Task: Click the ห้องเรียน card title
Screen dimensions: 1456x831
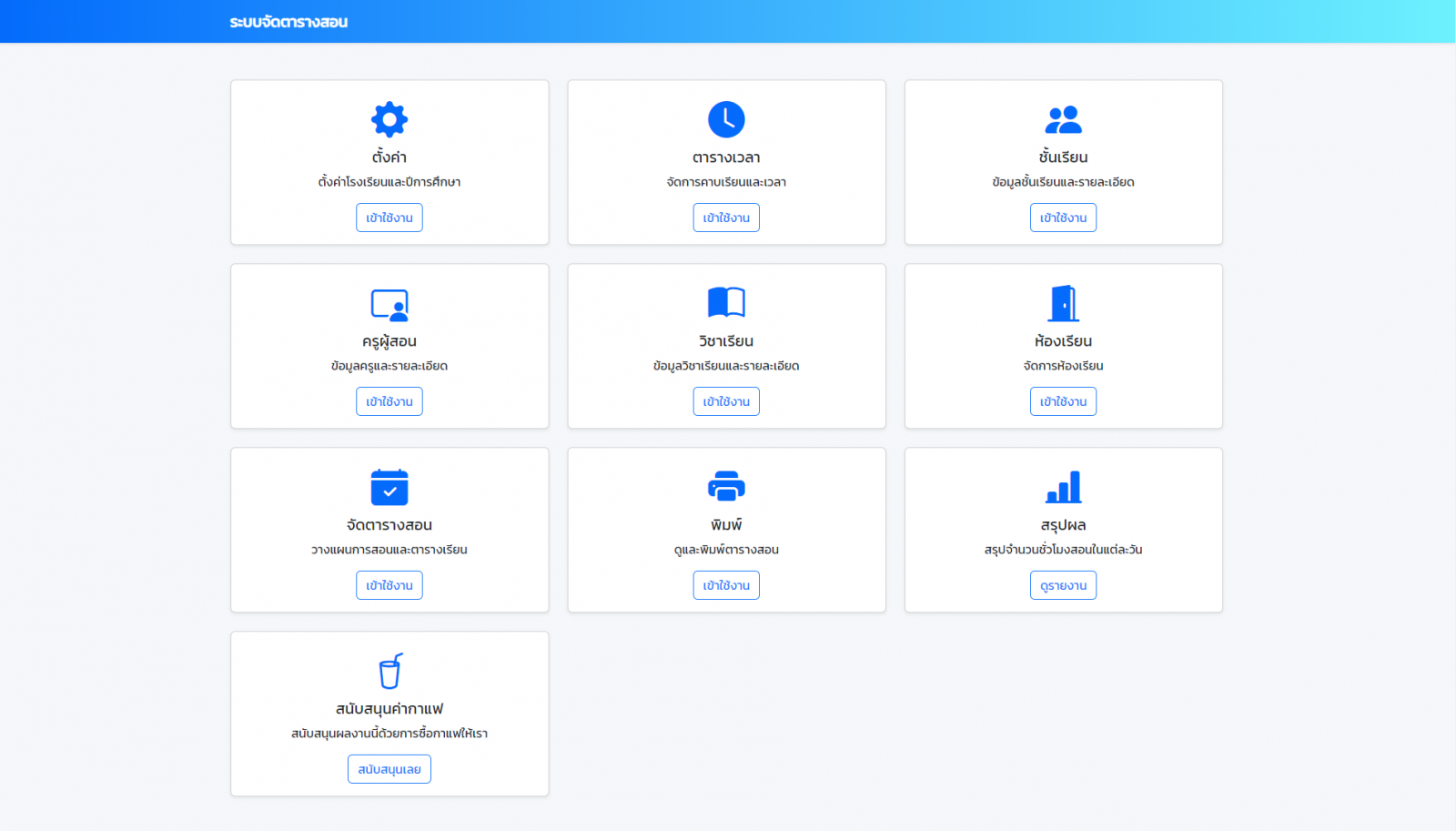Action: [1063, 341]
